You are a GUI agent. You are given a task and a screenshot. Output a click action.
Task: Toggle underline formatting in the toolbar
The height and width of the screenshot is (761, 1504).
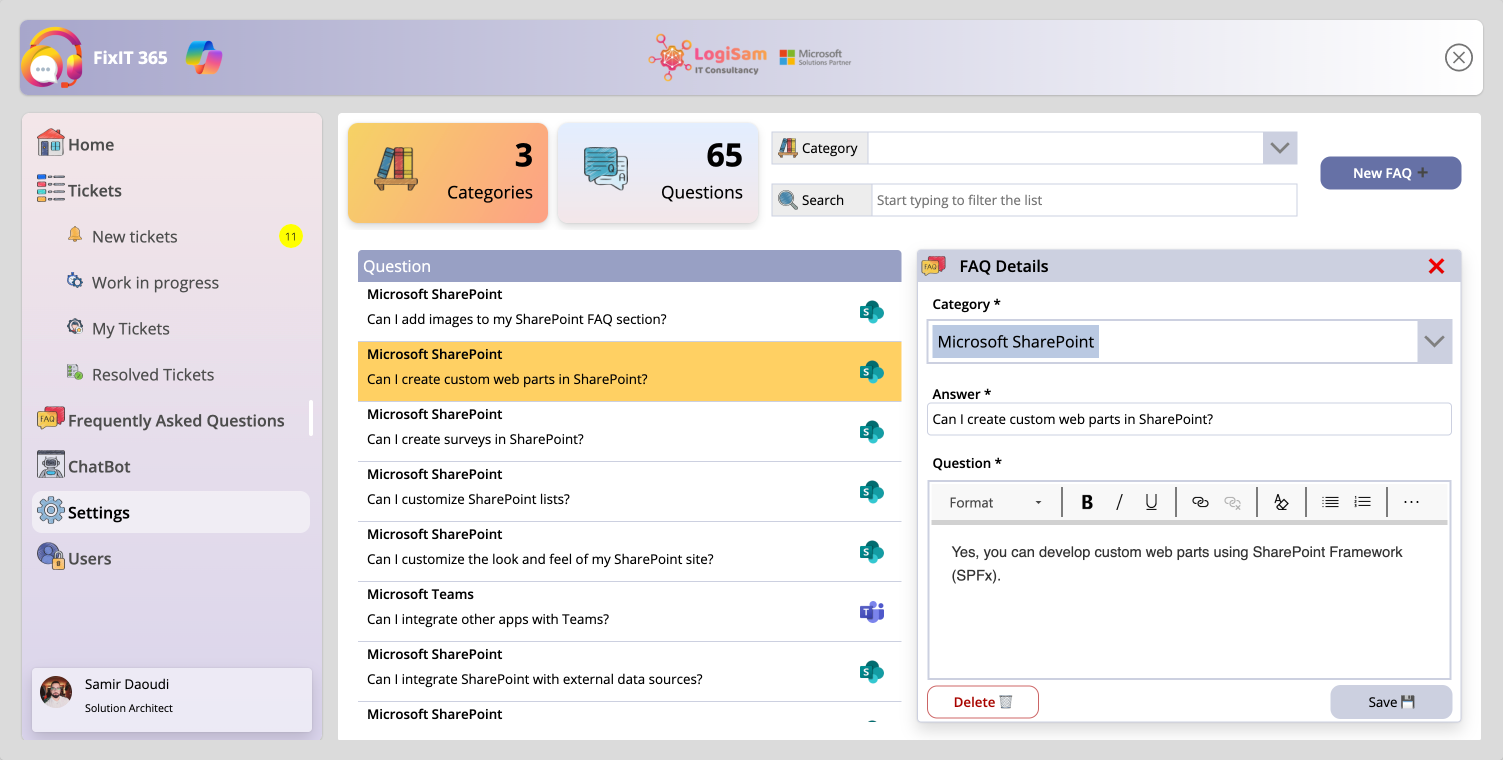tap(1151, 502)
